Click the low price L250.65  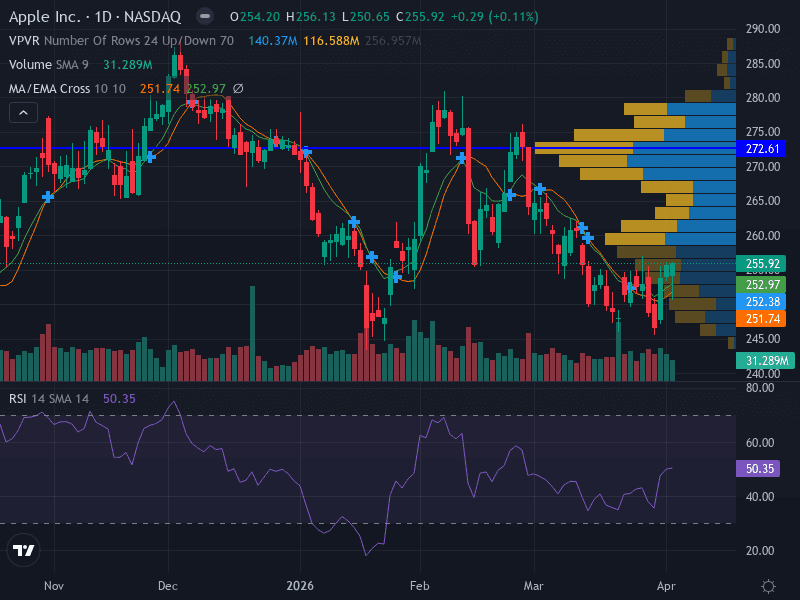[x=366, y=17]
